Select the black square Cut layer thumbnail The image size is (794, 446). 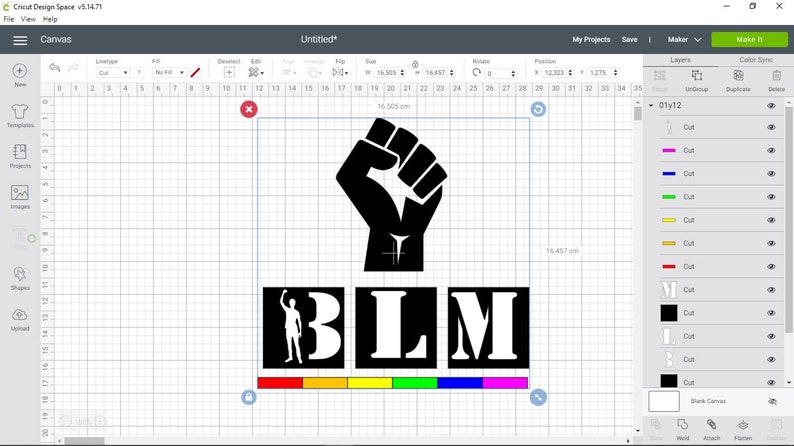click(668, 313)
